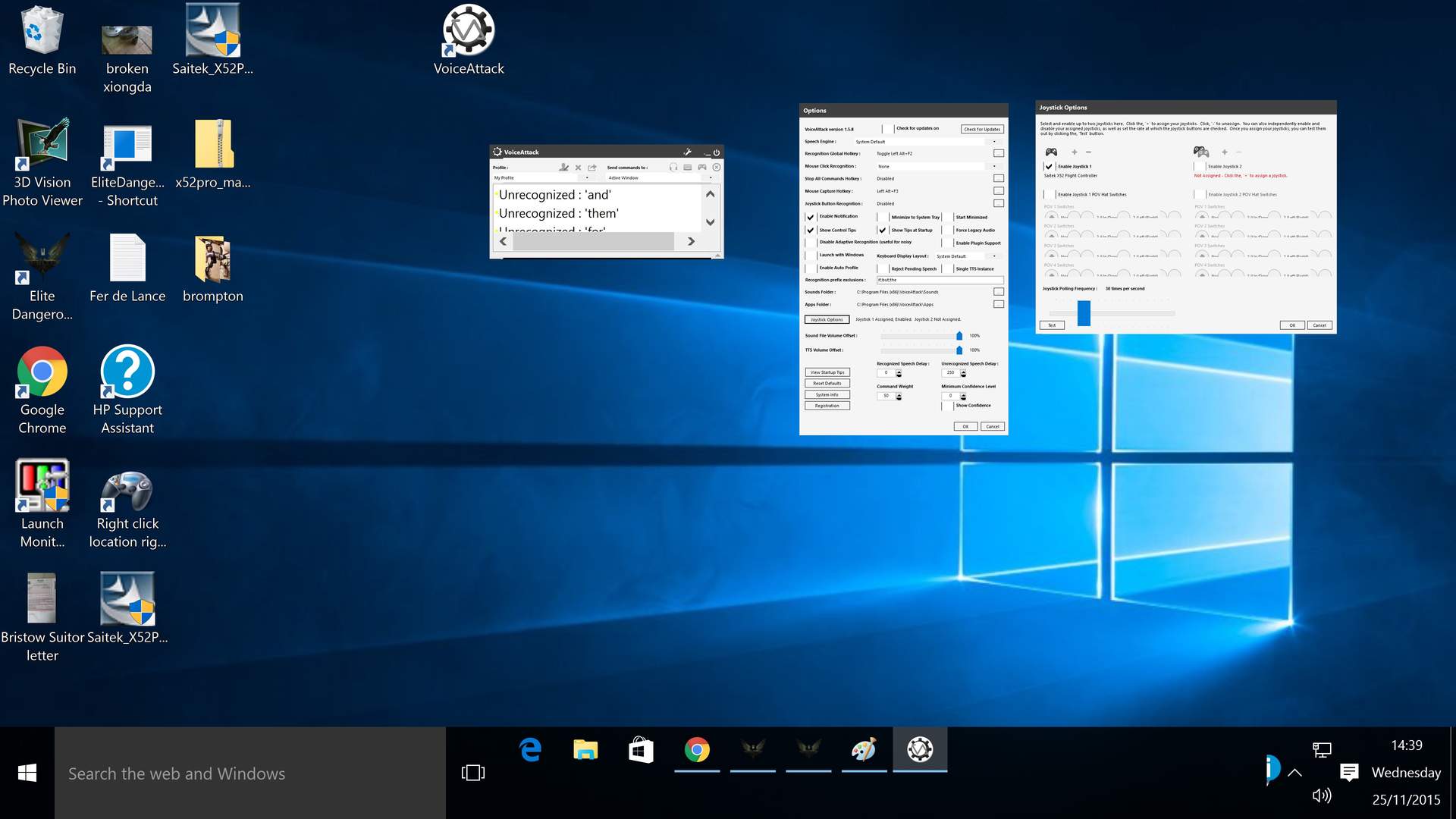This screenshot has width=1456, height=819.
Task: Click the Reset Defaults button
Action: (827, 384)
